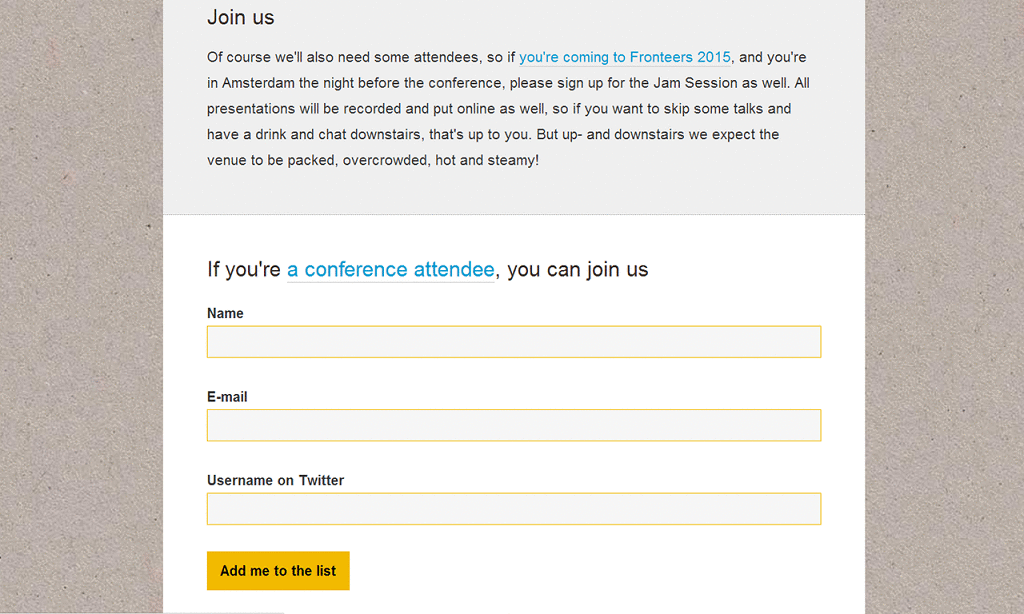Click the textured background right of the page

click(944, 307)
